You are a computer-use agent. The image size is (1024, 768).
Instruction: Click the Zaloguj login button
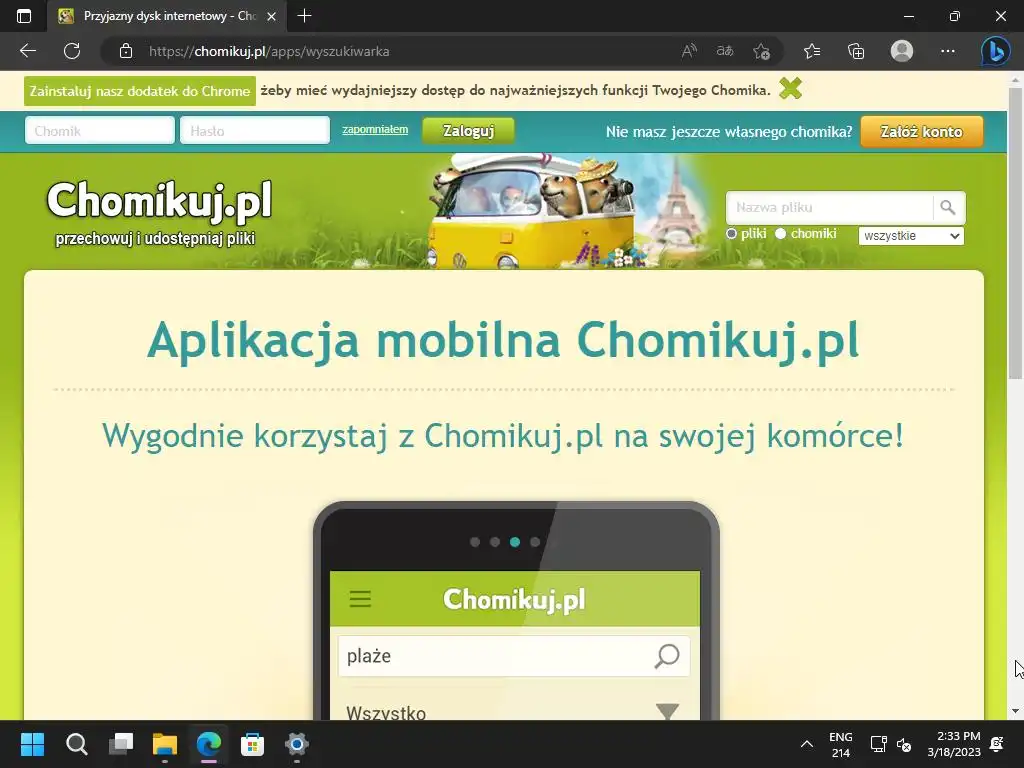[x=468, y=131]
